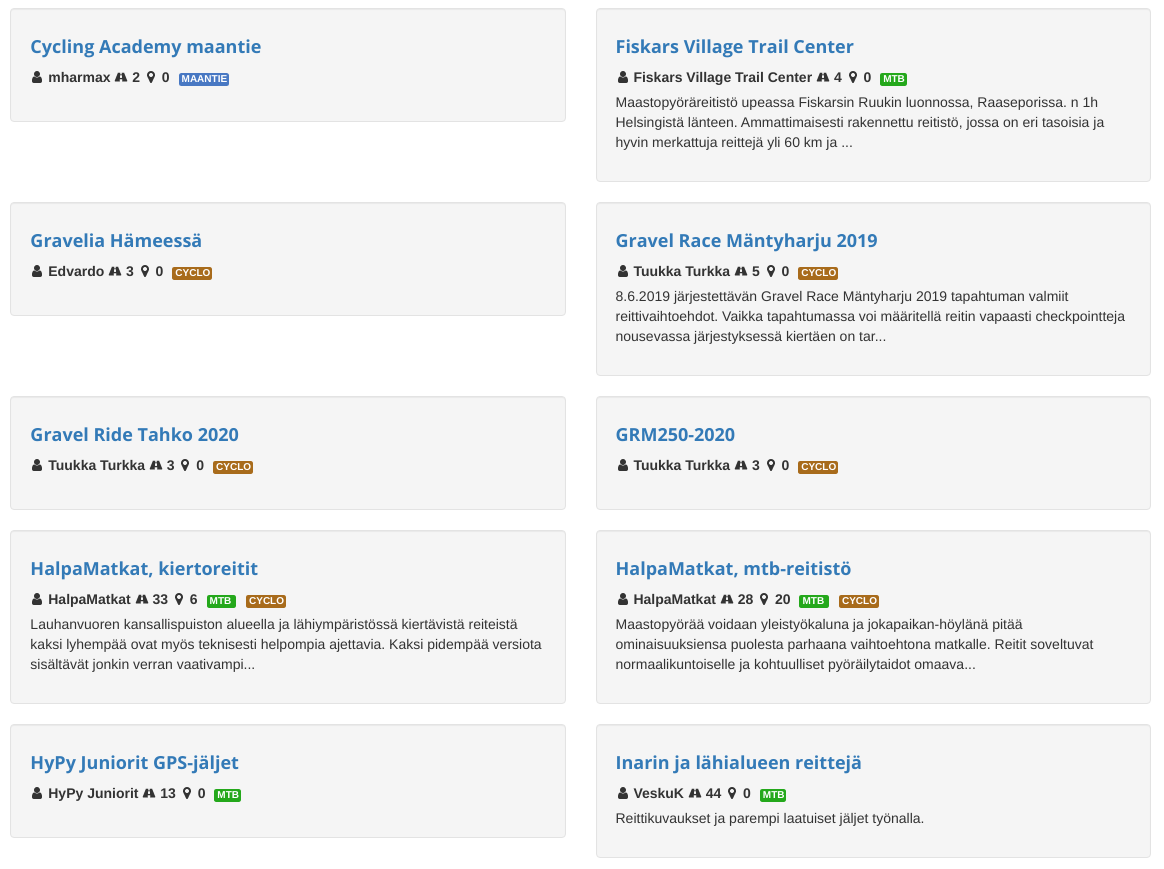Click the road icon in Fiskars card
The image size is (1164, 869).
pos(823,78)
